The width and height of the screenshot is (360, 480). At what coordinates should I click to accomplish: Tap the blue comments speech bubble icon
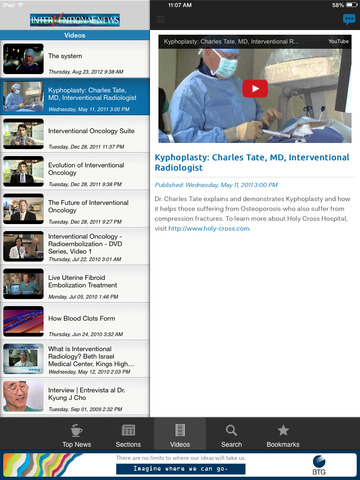[349, 19]
